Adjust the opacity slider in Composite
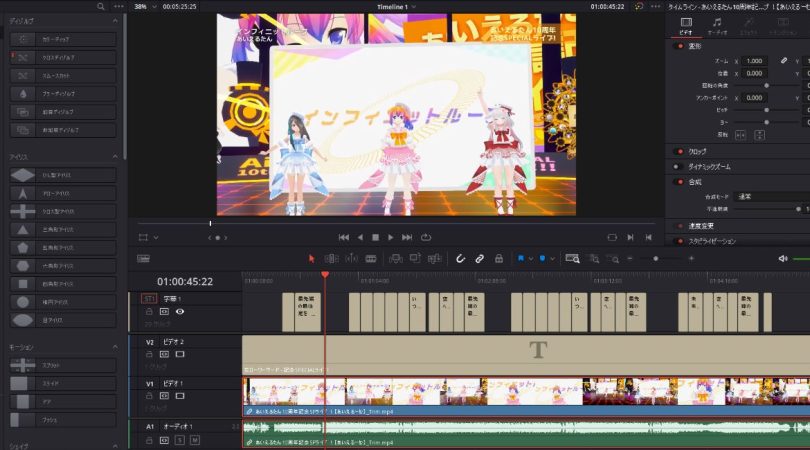This screenshot has width=810, height=450. tap(798, 209)
